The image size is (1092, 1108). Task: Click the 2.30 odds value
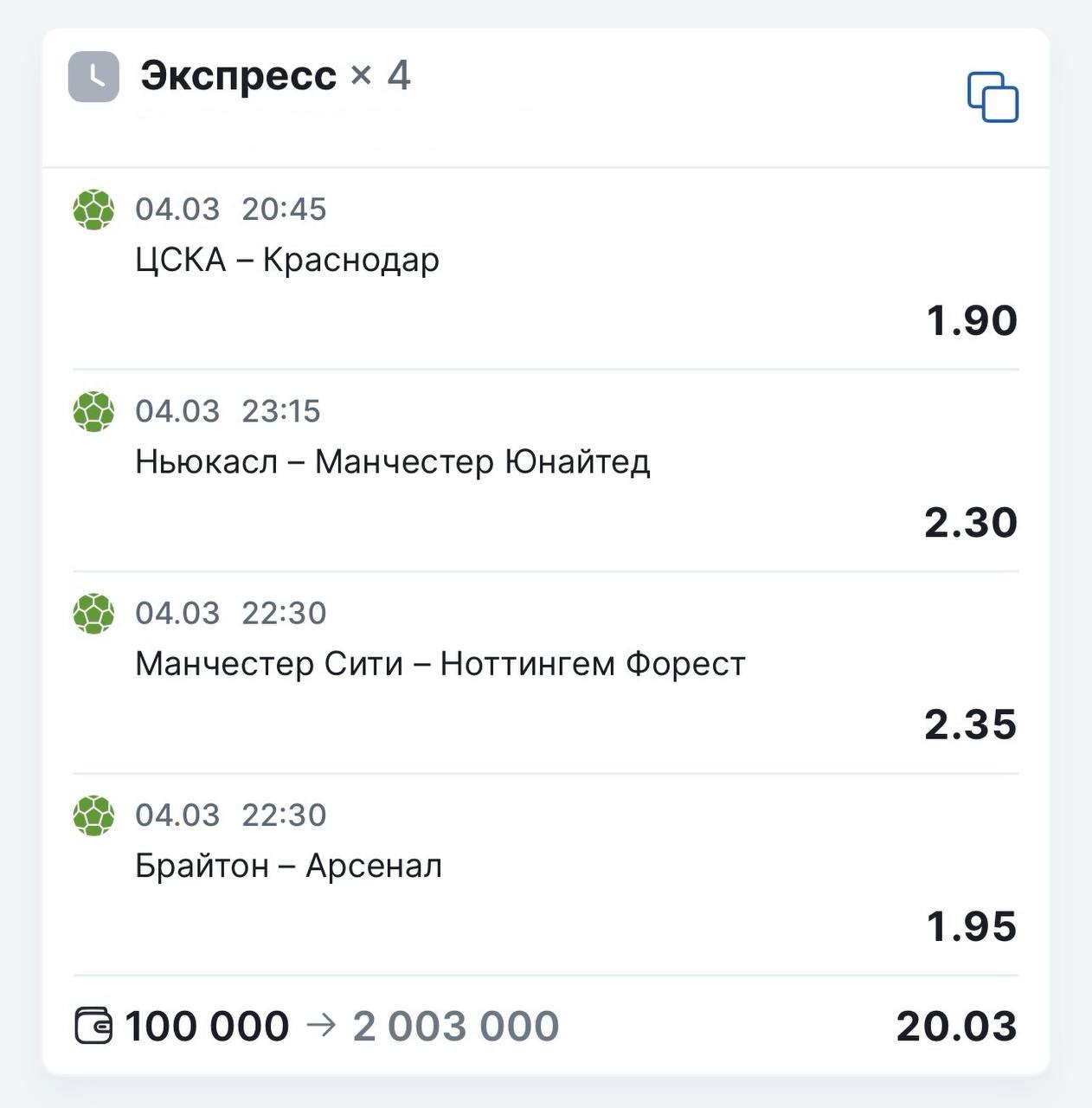(970, 523)
